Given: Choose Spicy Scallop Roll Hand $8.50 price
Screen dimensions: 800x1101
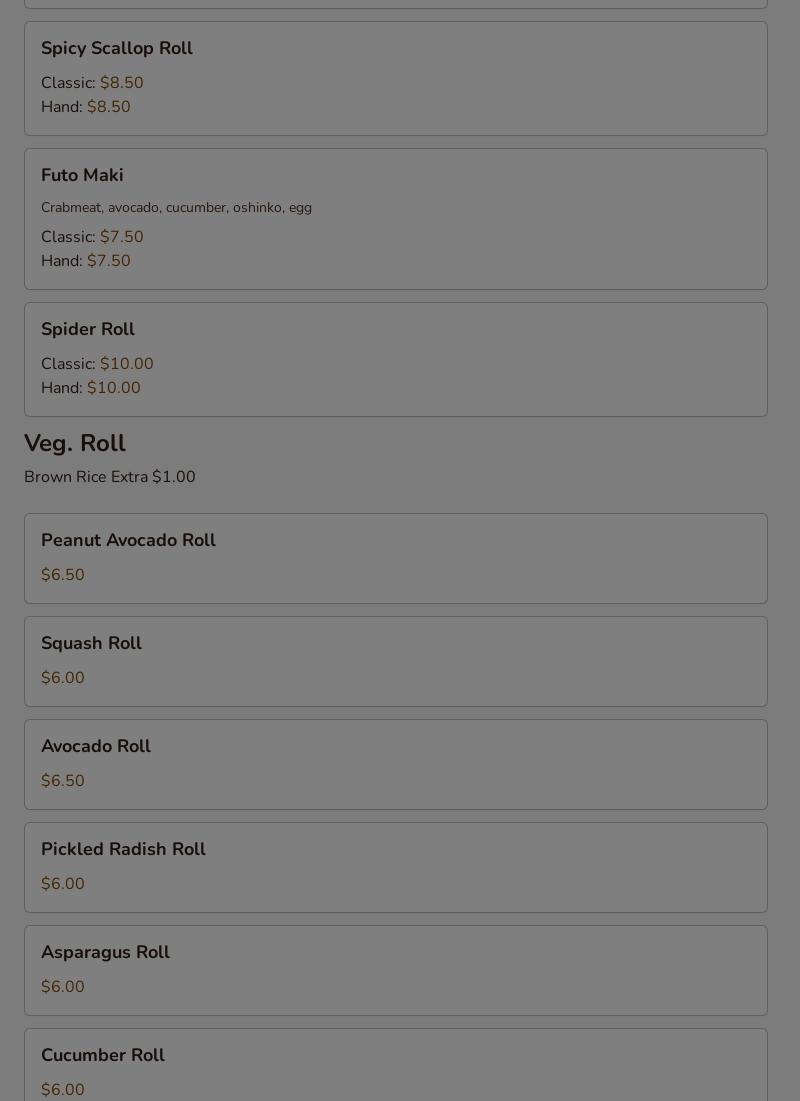Looking at the screenshot, I should (108, 107).
